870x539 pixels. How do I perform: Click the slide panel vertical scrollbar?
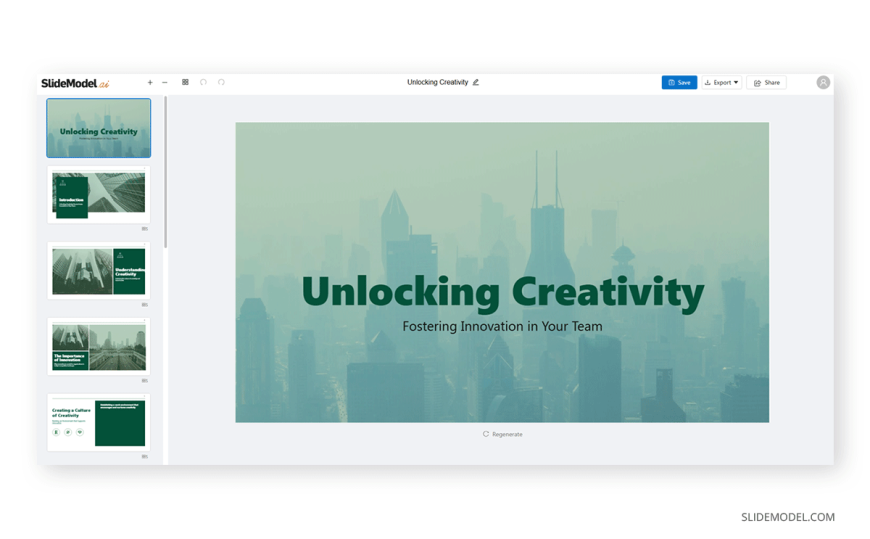(x=165, y=172)
